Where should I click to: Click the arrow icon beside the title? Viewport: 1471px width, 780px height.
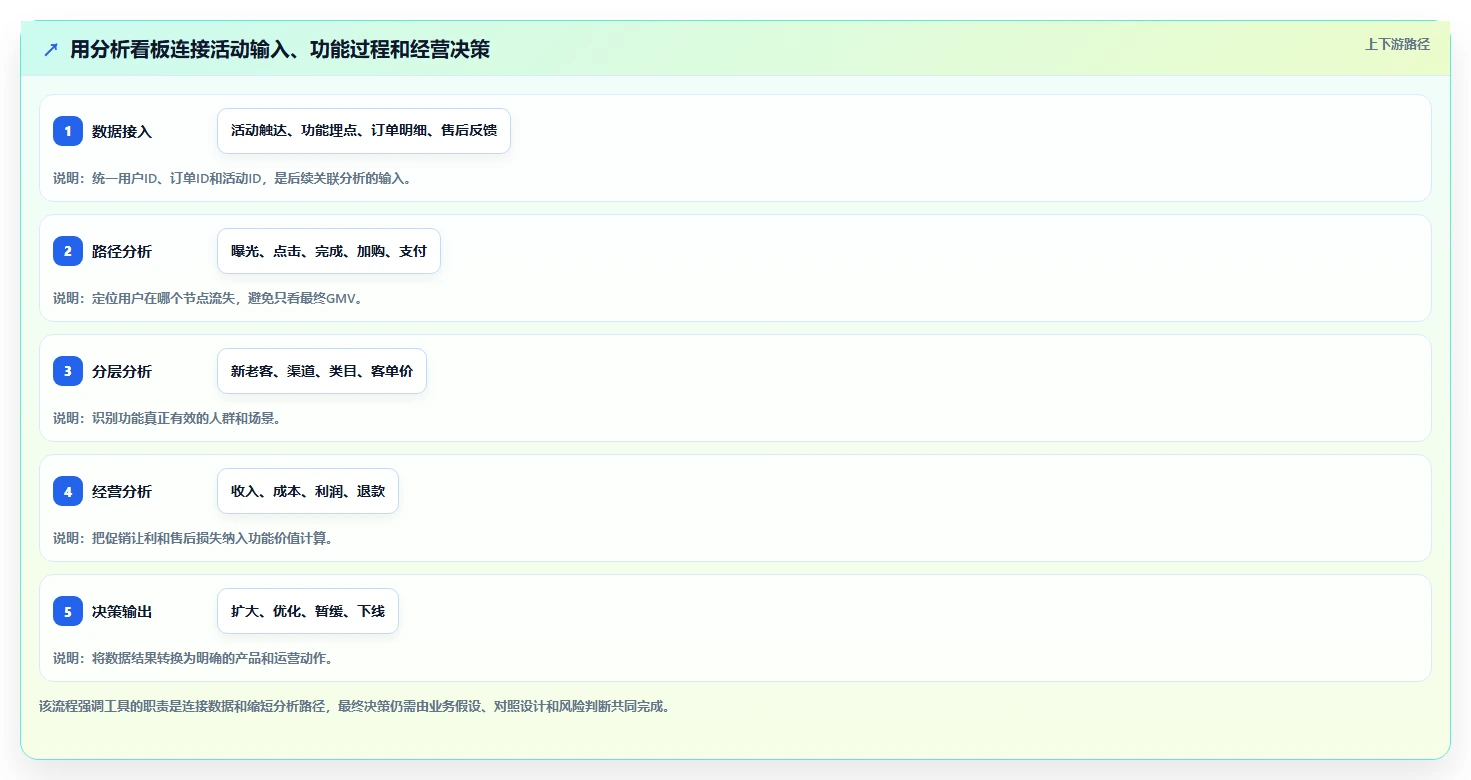coord(51,50)
